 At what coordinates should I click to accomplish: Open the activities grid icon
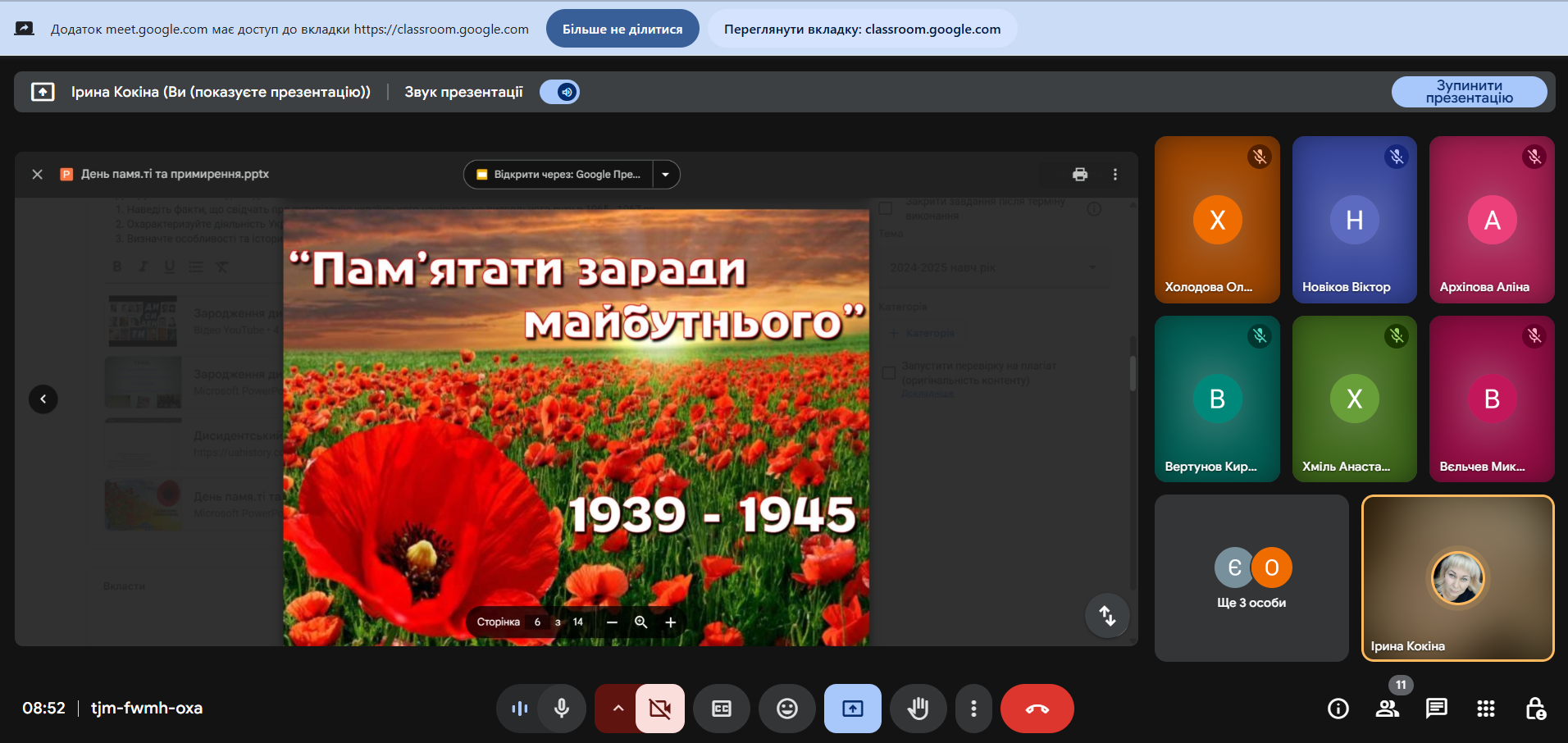[x=1485, y=709]
